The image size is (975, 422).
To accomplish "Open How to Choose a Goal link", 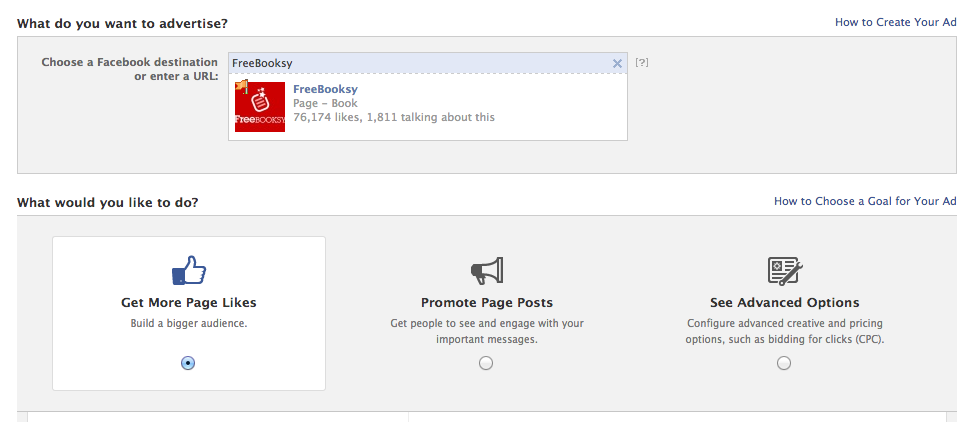I will pos(865,201).
